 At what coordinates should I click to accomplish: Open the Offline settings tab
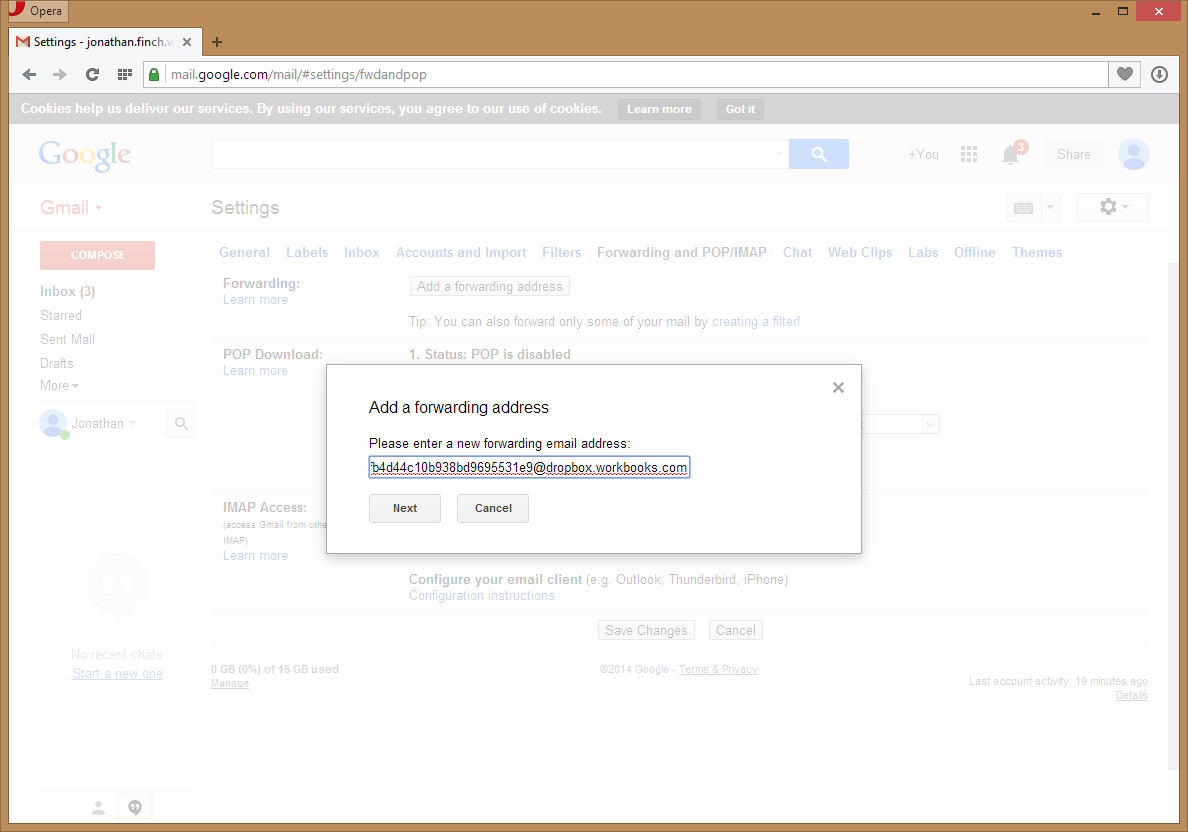974,252
